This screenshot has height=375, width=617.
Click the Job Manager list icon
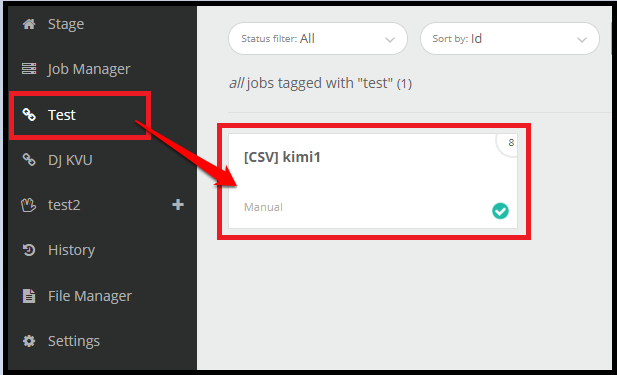click(x=29, y=69)
